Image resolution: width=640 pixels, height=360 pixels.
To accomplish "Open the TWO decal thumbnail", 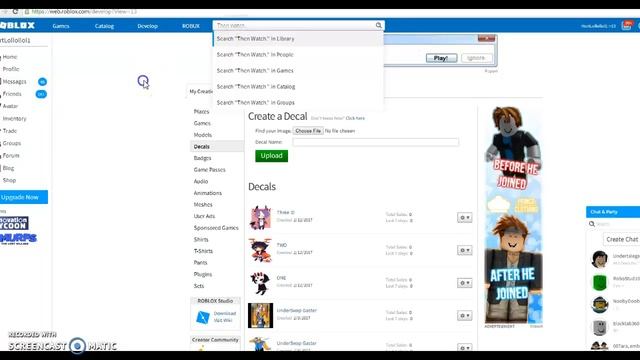I will tap(260, 250).
